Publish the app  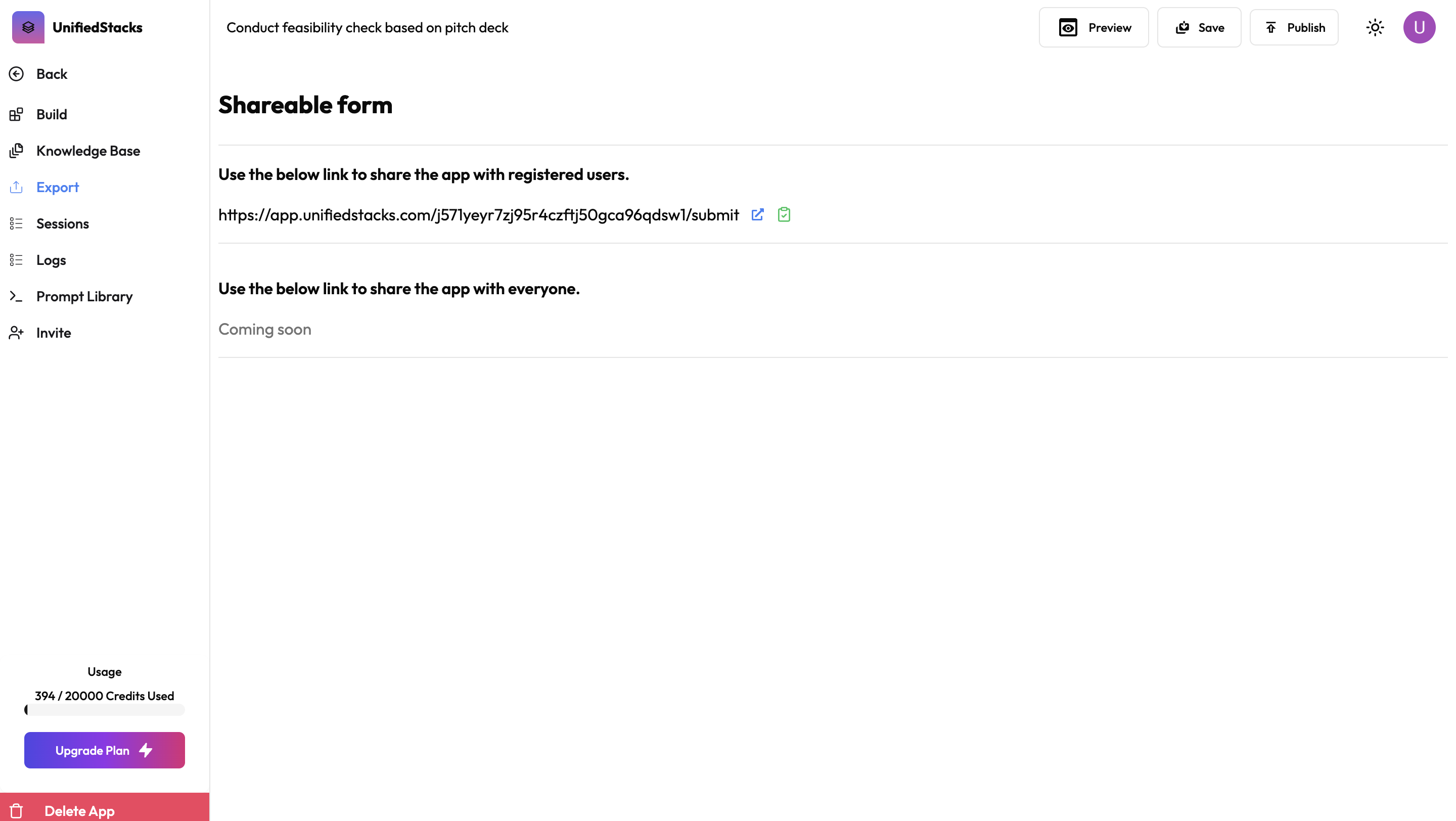point(1293,28)
